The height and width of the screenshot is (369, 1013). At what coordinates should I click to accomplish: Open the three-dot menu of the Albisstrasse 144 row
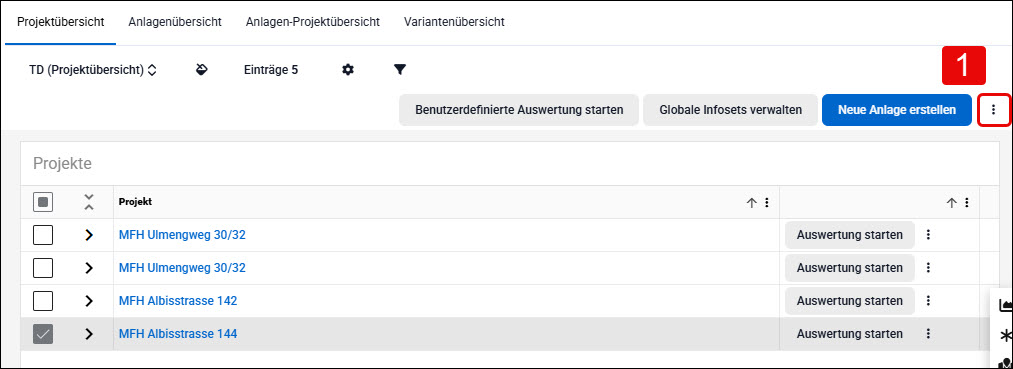click(928, 334)
